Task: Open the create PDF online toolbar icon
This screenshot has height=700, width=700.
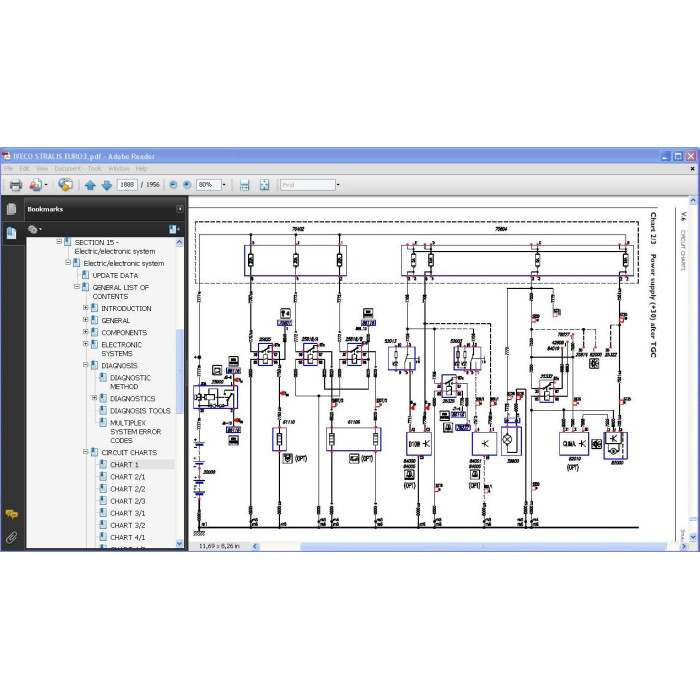Action: tap(36, 185)
